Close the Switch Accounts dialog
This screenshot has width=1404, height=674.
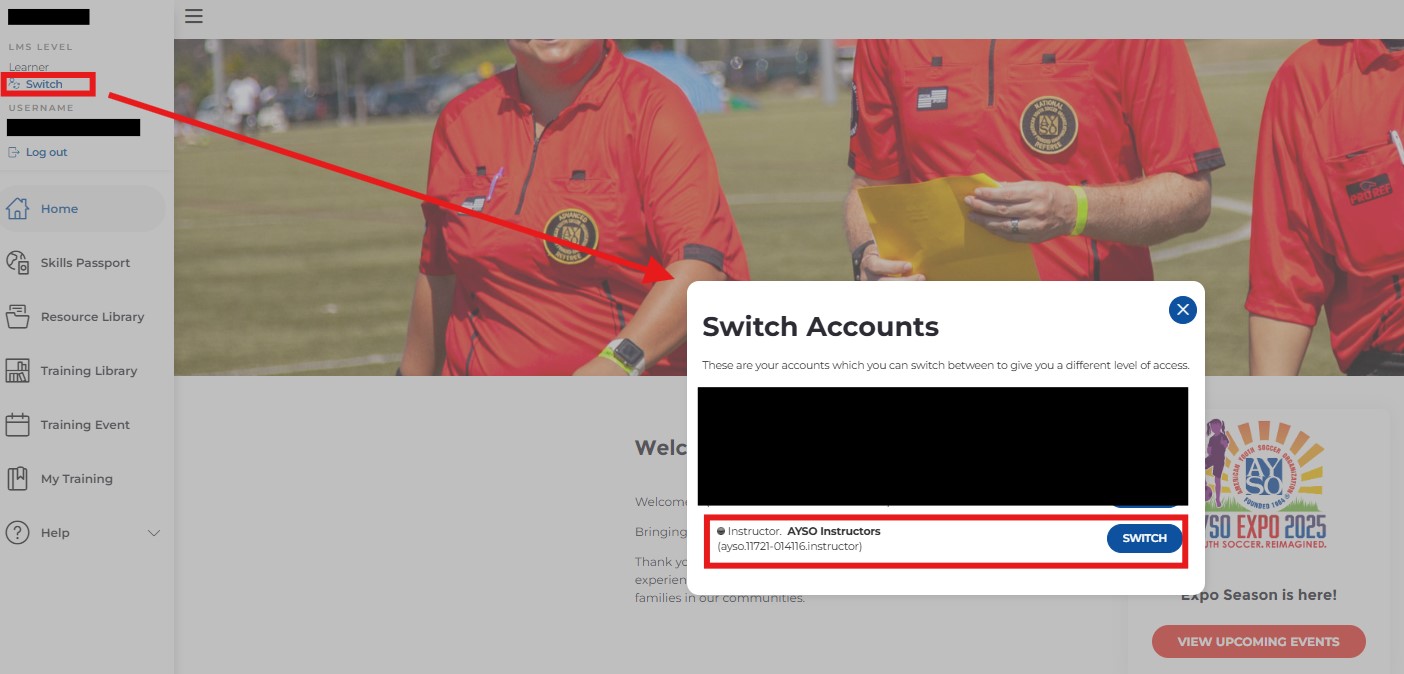1182,310
